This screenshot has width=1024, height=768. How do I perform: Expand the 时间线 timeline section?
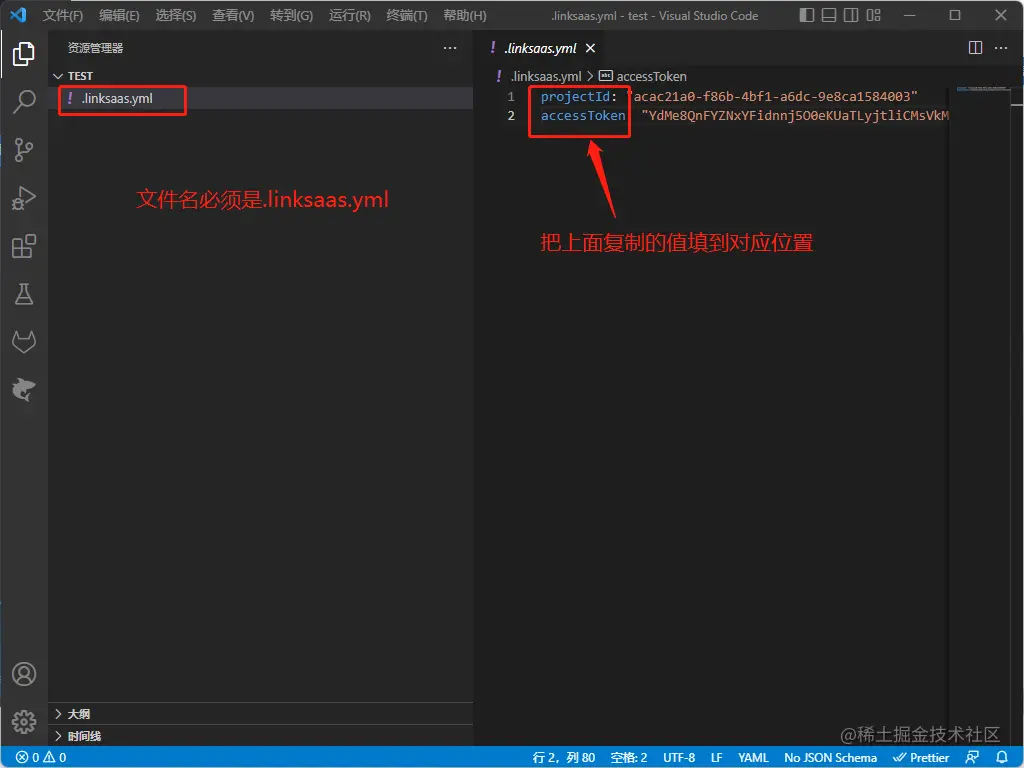[x=261, y=736]
